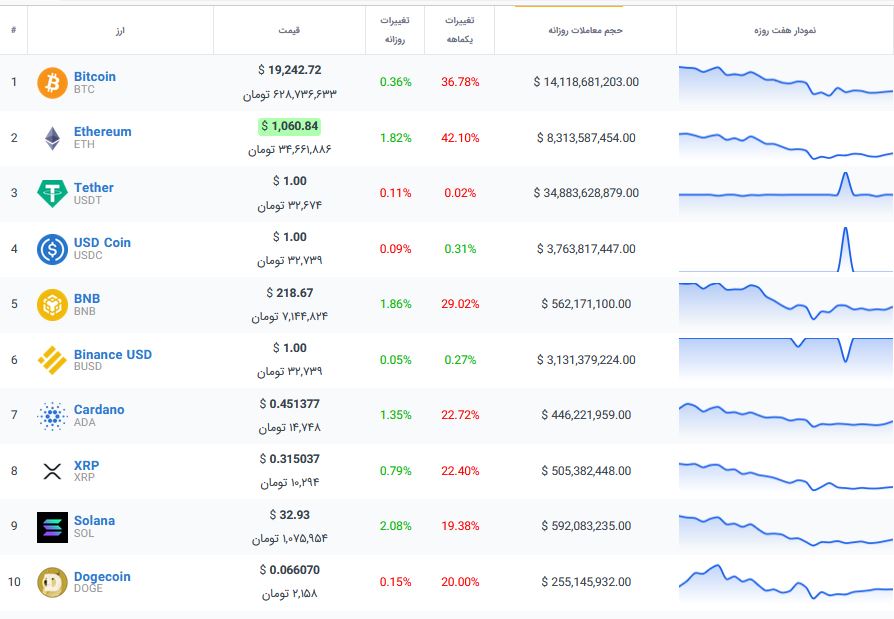Click the USD Coin logo
The width and height of the screenshot is (894, 619).
52,249
